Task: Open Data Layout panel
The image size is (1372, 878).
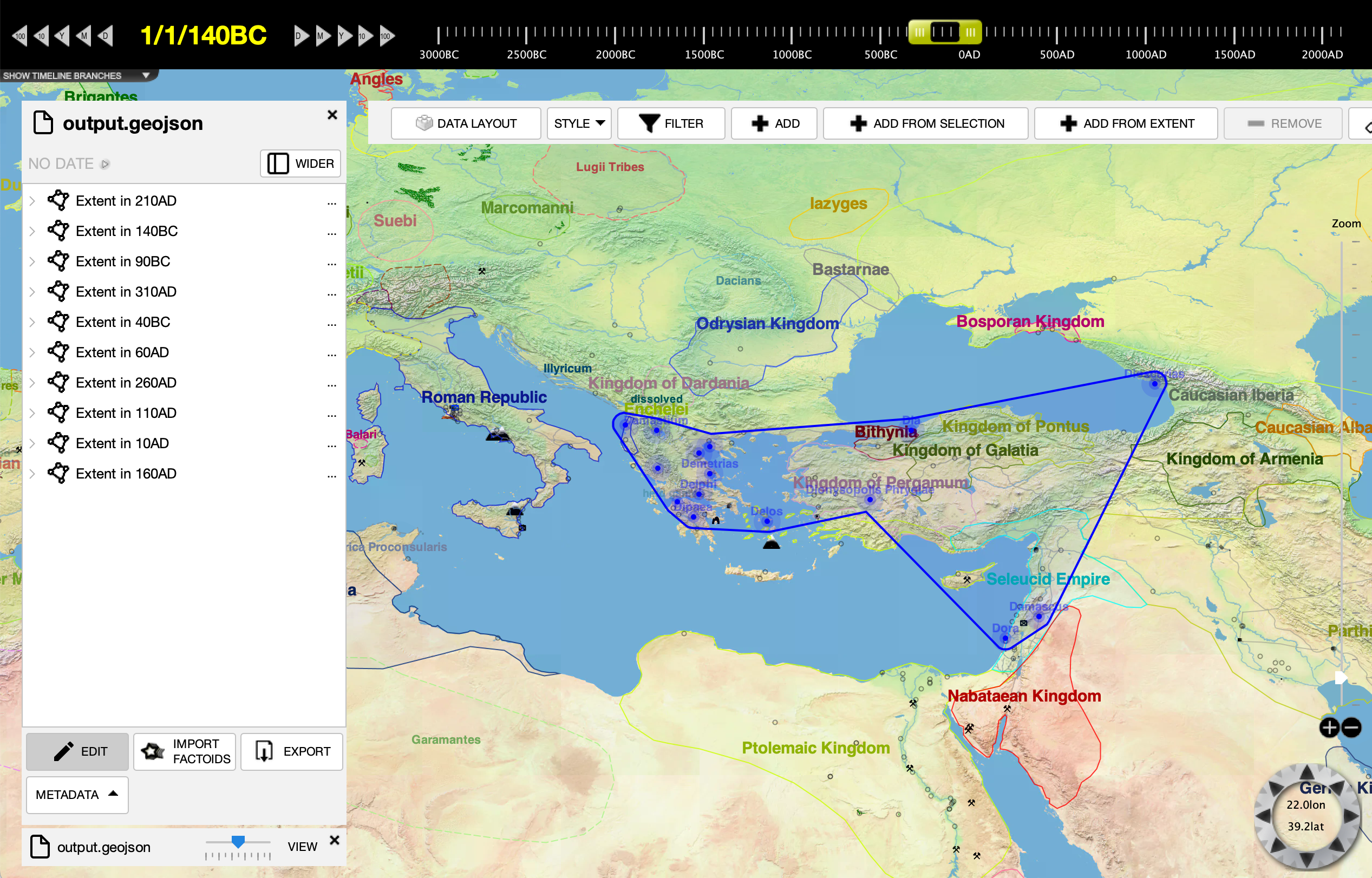Action: [466, 123]
